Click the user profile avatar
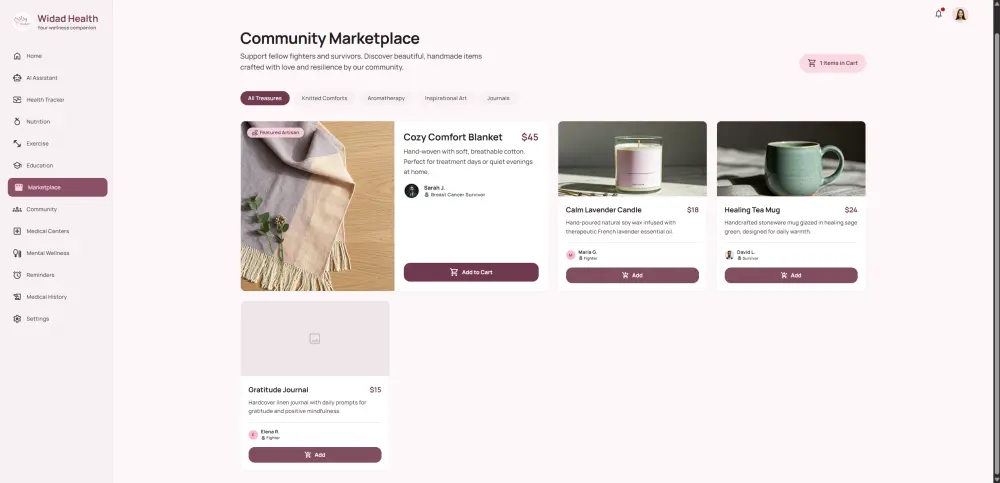Image resolution: width=1000 pixels, height=483 pixels. tap(960, 14)
